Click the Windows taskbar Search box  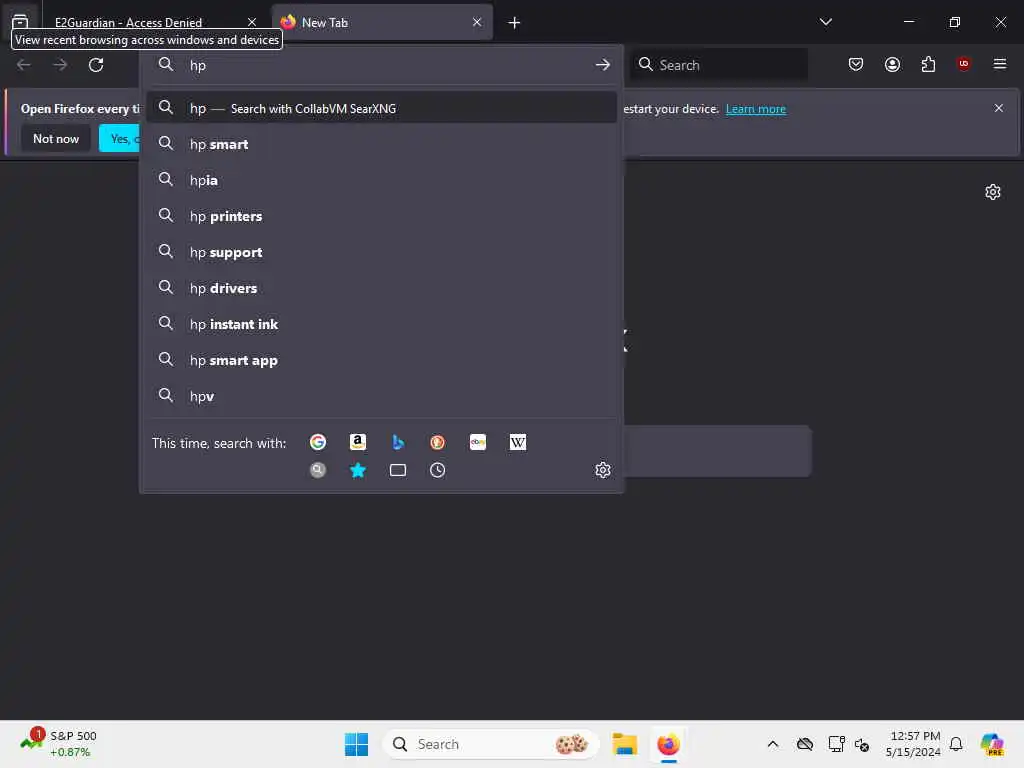point(490,744)
